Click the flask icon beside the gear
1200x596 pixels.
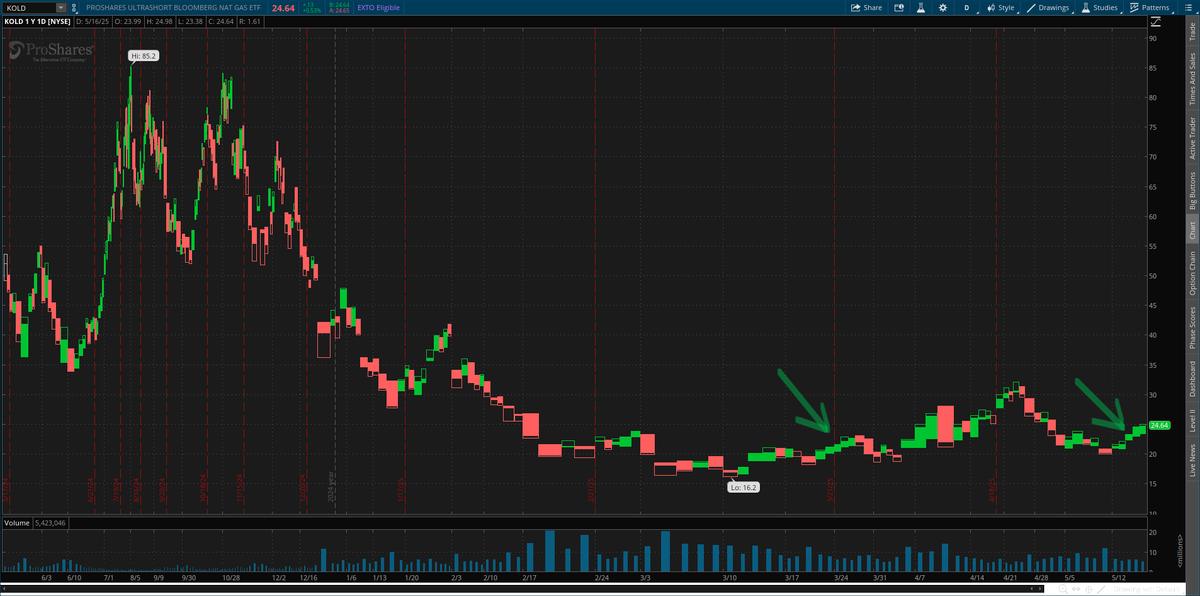tap(921, 7)
